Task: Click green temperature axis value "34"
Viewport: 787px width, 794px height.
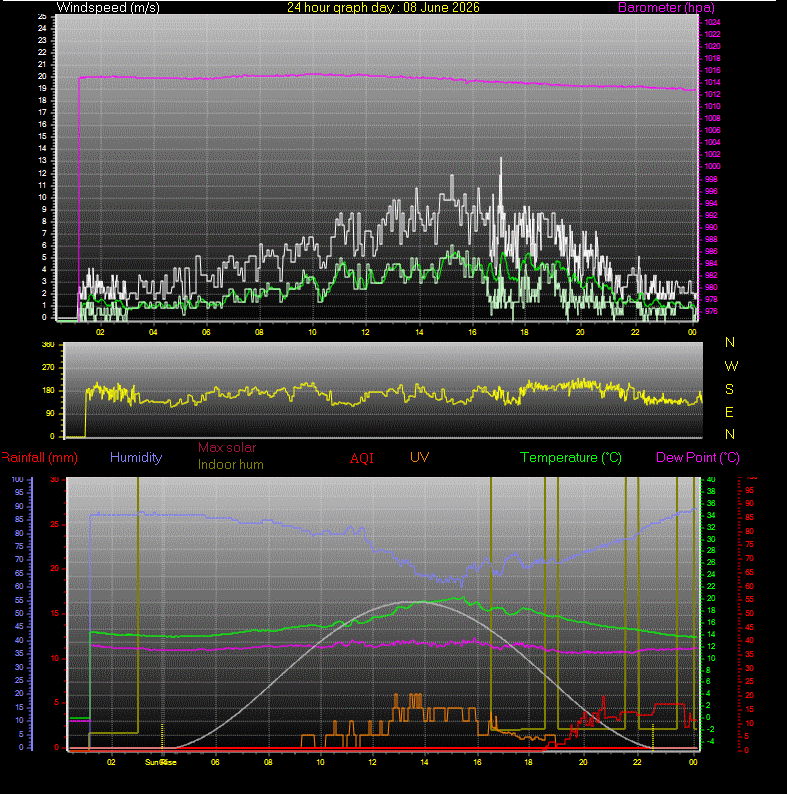Action: point(711,515)
